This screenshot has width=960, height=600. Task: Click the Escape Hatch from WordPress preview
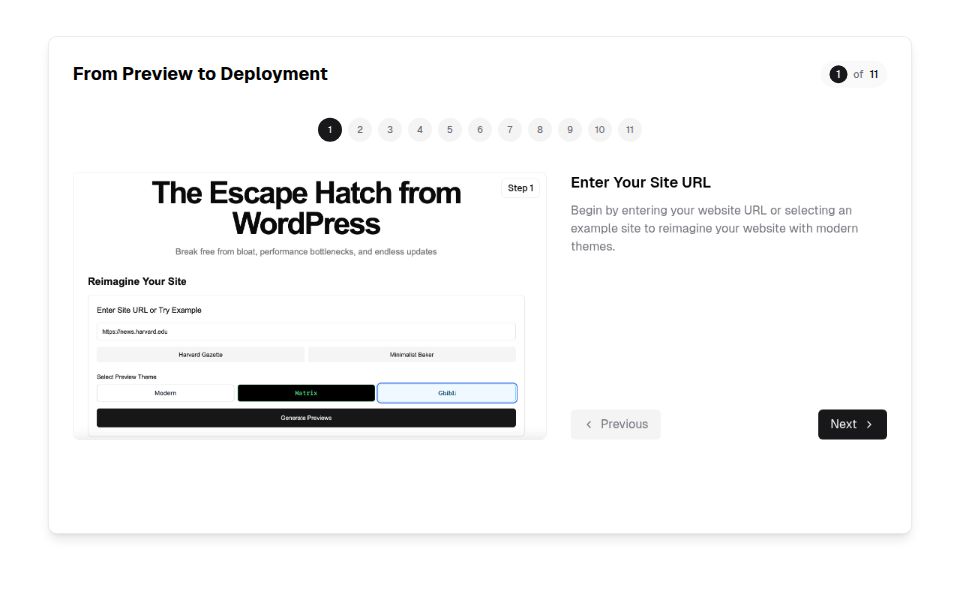[310, 306]
